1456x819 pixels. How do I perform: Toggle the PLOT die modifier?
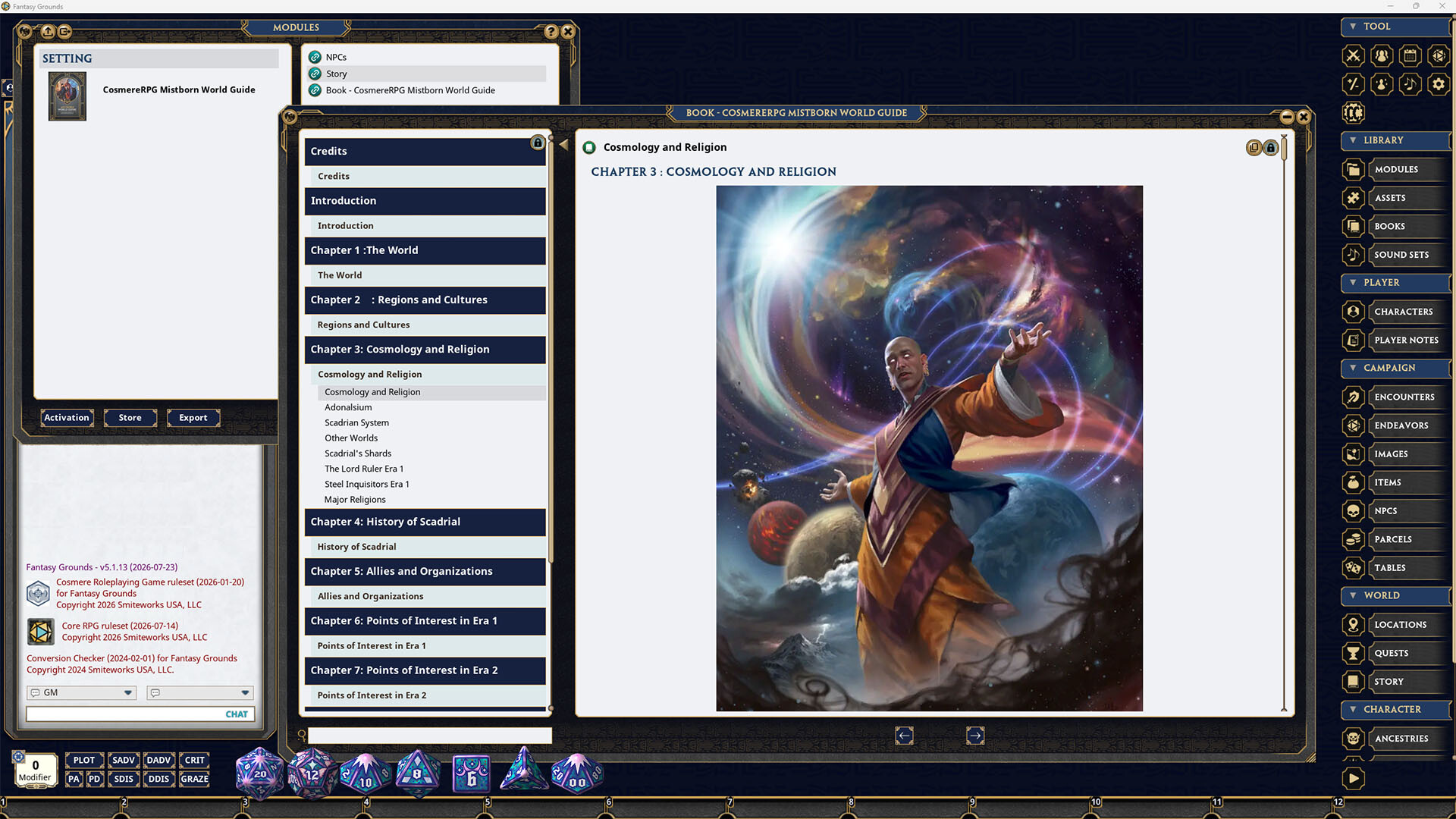click(84, 760)
